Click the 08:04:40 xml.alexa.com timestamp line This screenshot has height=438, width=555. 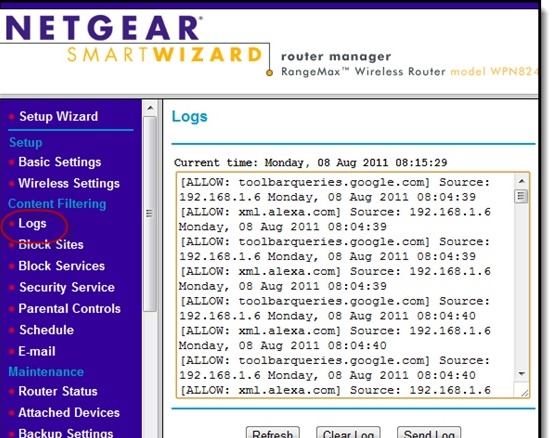coord(282,346)
